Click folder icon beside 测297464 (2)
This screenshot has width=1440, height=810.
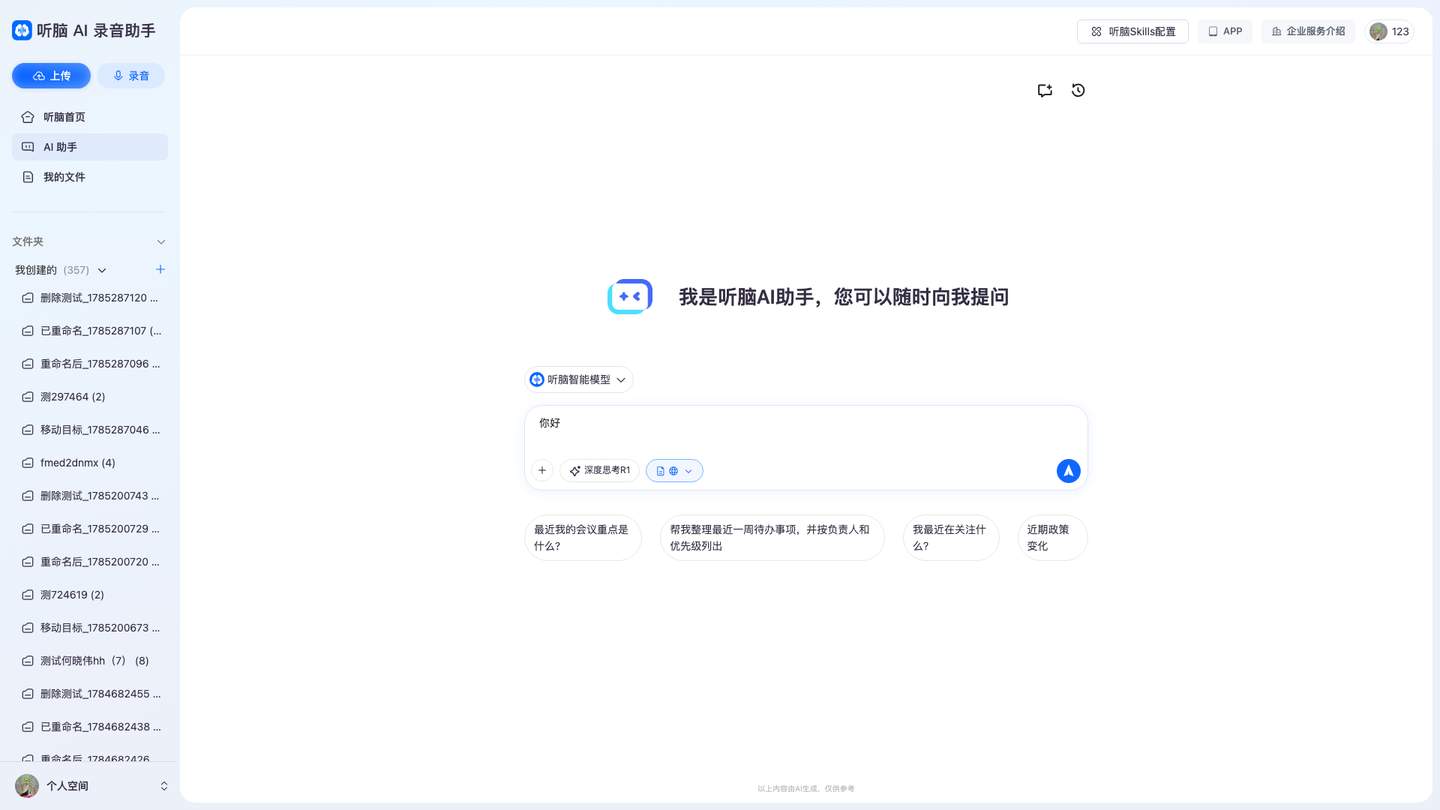pos(28,397)
